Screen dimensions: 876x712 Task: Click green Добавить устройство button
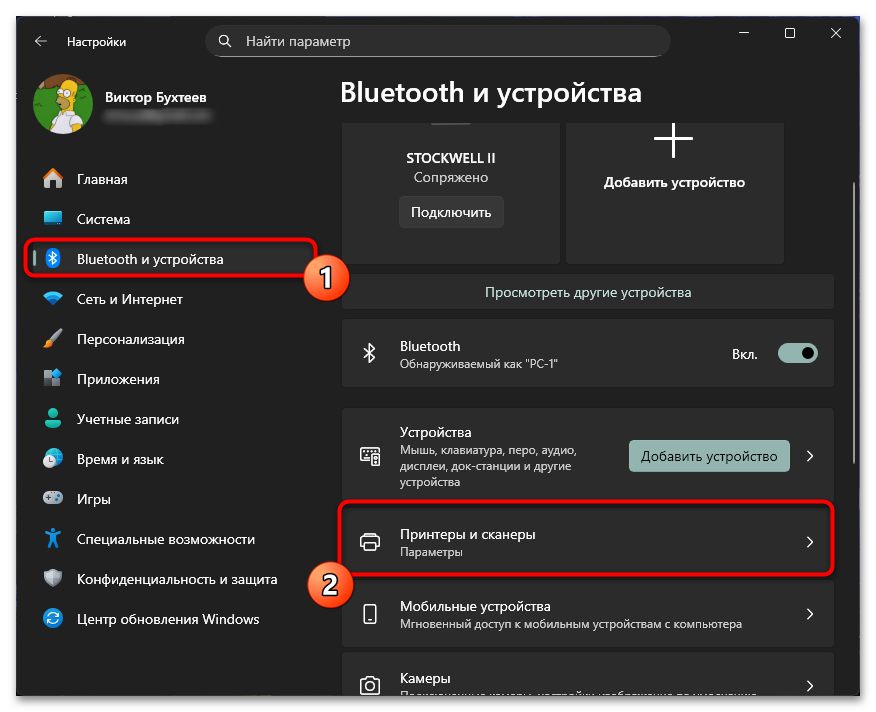tap(709, 456)
